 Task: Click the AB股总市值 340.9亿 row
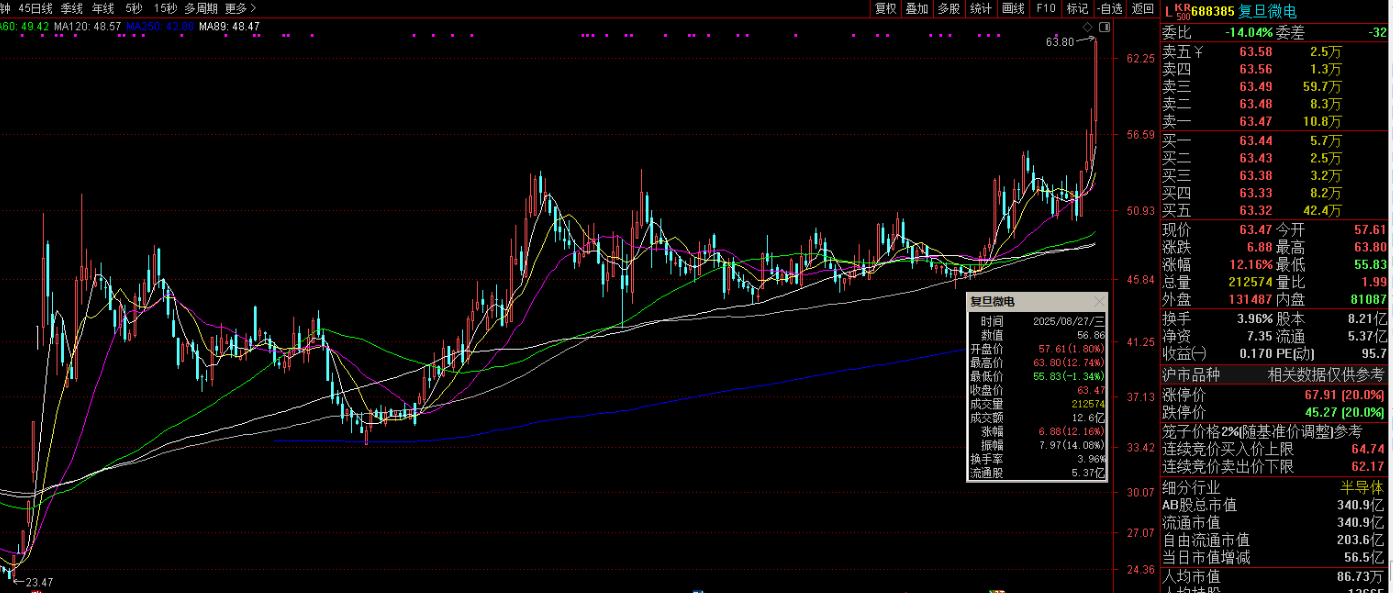click(1275, 505)
